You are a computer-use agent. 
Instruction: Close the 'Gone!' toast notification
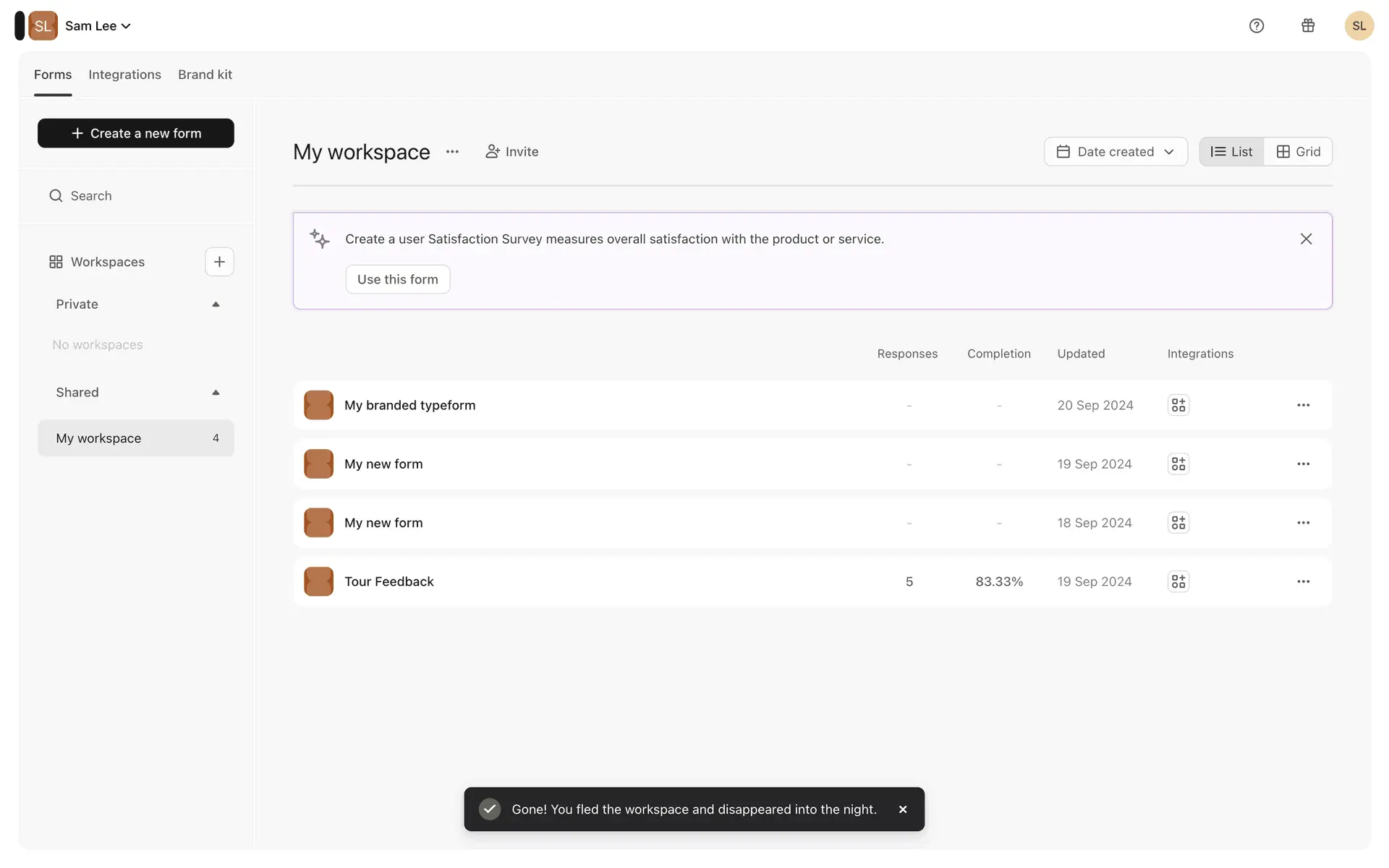pyautogui.click(x=903, y=809)
